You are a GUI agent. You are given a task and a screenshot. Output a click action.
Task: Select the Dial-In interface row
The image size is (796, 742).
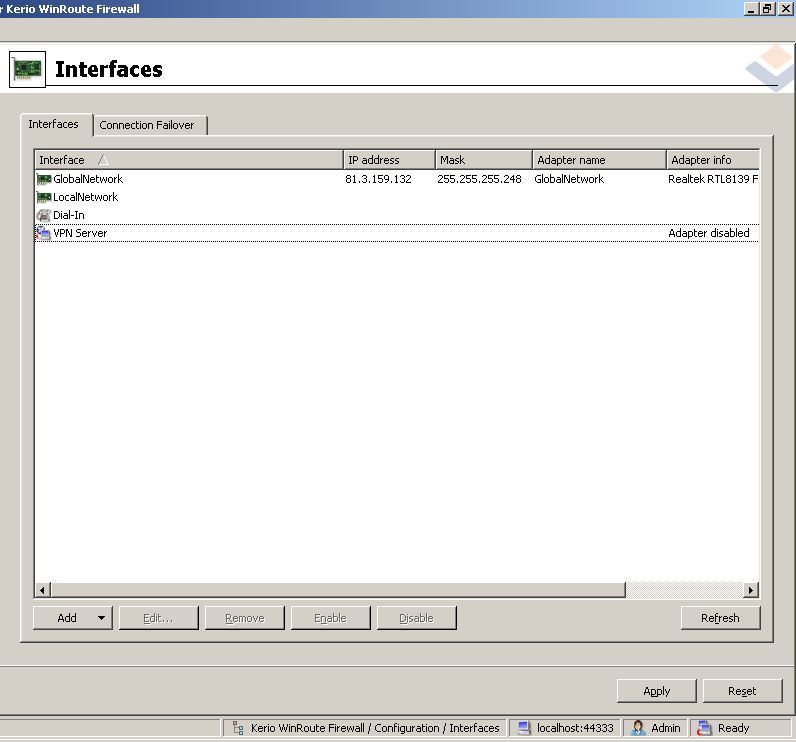coord(397,215)
